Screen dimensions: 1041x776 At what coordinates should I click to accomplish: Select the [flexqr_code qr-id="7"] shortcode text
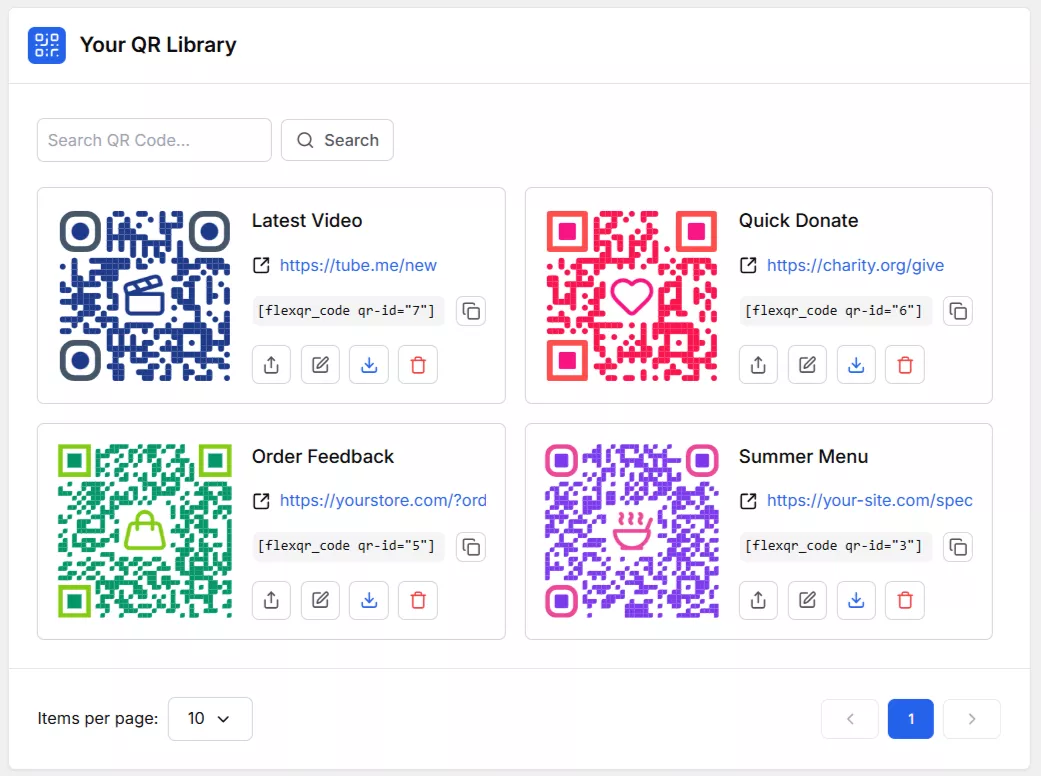(x=346, y=311)
